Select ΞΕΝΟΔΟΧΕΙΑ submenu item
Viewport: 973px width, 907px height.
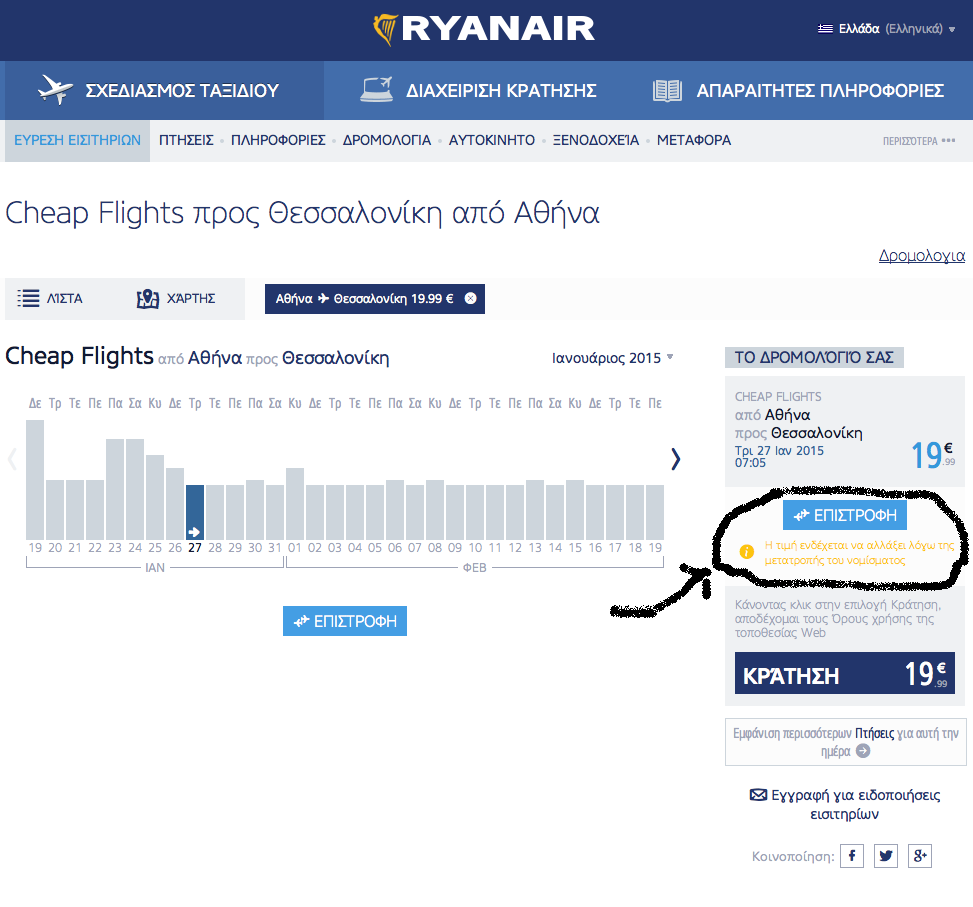click(x=596, y=141)
